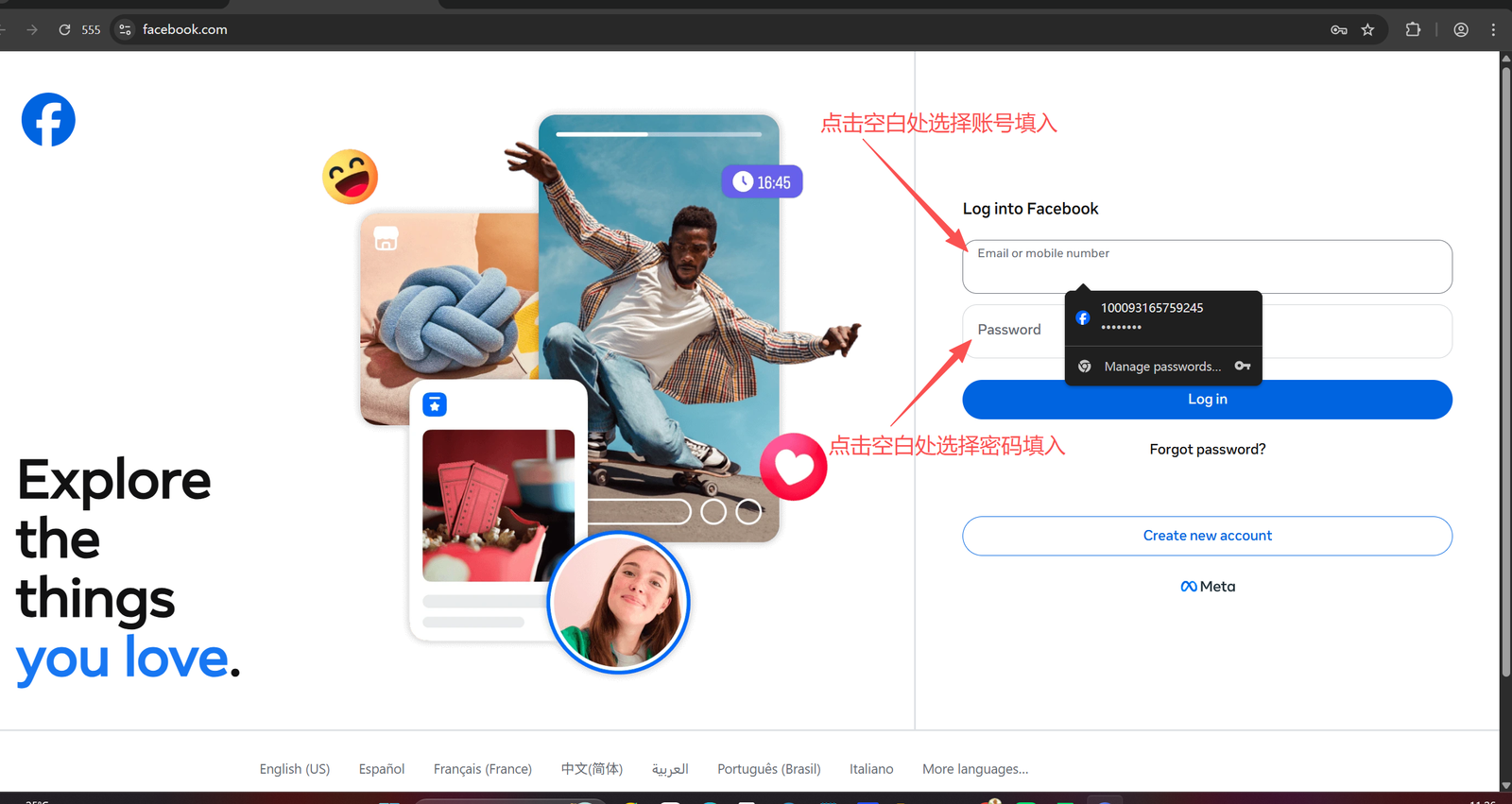Click the laughing emoji graphic
The height and width of the screenshot is (804, 1512).
[350, 177]
